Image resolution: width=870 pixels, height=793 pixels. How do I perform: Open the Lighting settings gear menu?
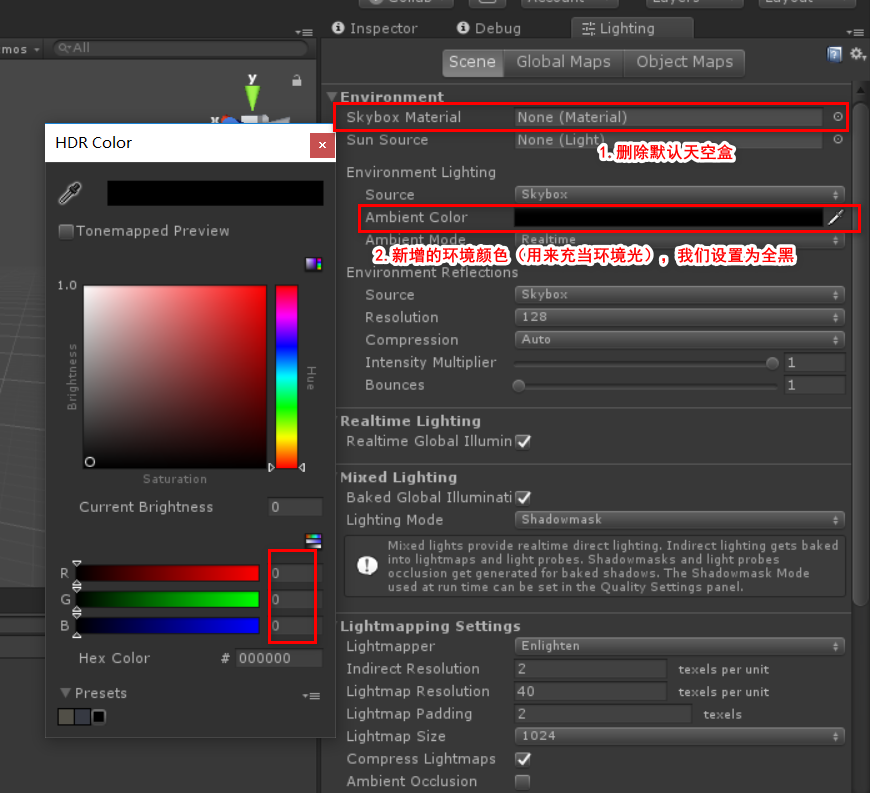click(x=857, y=54)
